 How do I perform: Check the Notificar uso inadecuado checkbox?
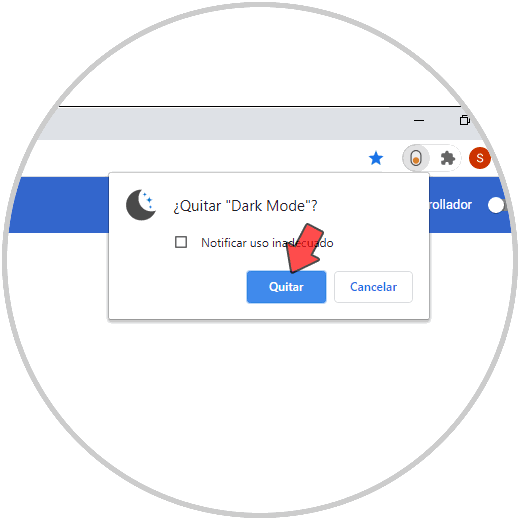click(181, 242)
